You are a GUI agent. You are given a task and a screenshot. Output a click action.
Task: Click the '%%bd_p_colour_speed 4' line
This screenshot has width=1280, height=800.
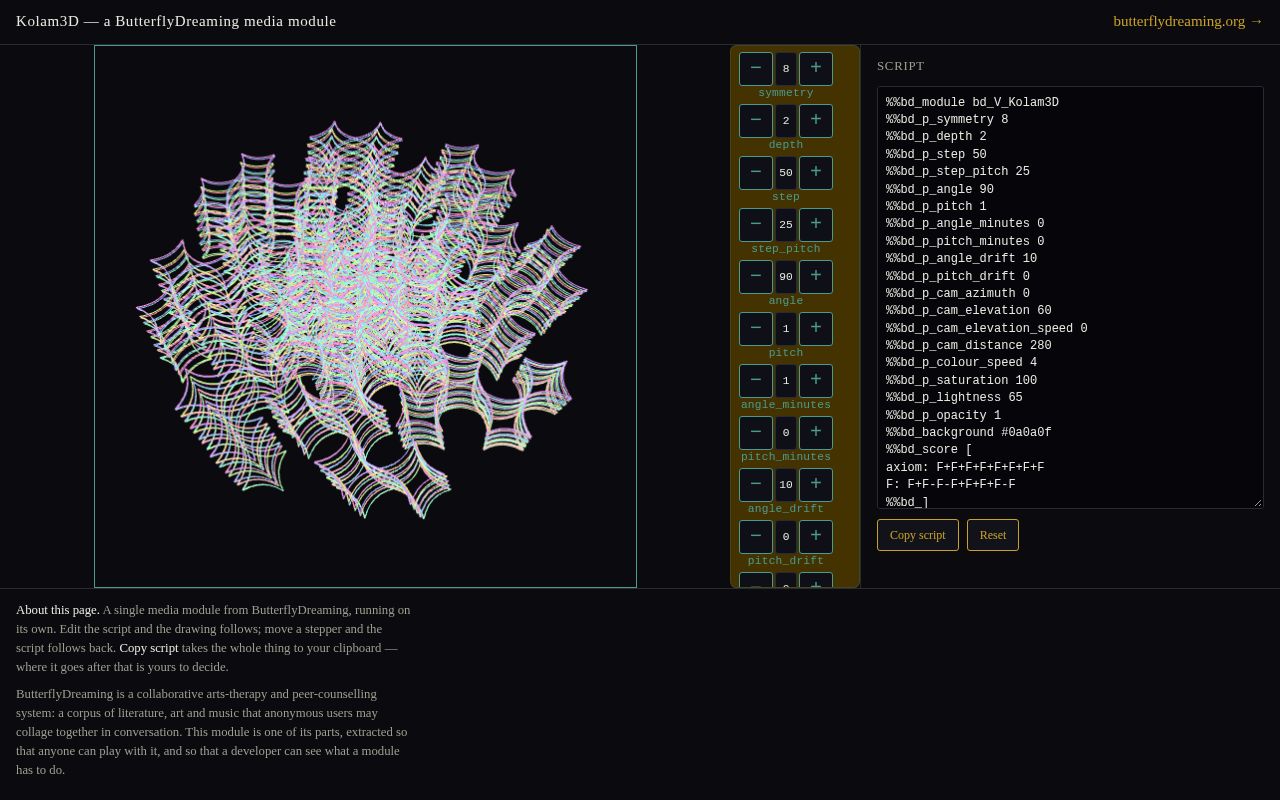coord(962,363)
